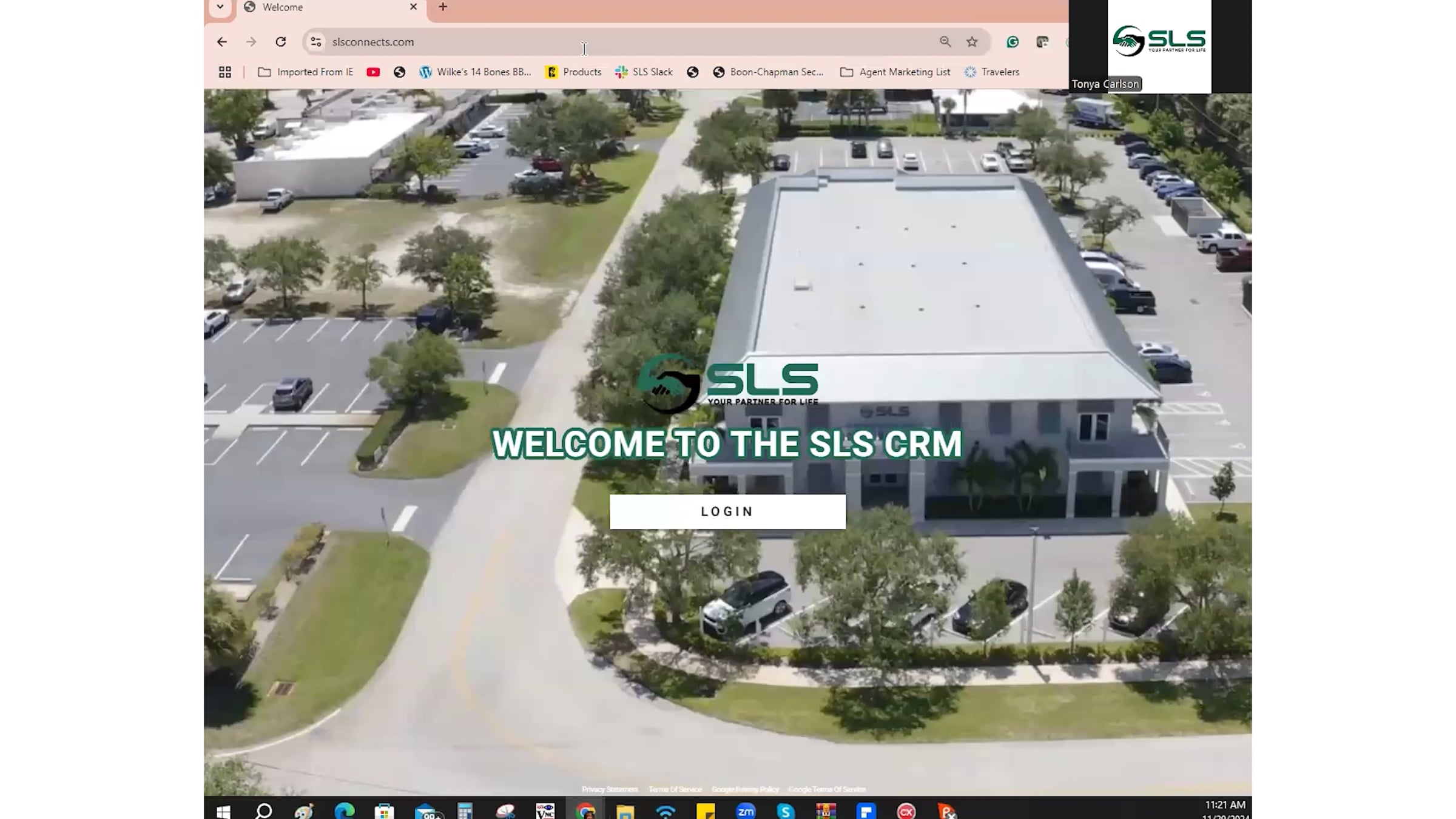Open the zoom magnifier icon in address bar
The width and height of the screenshot is (1456, 819).
pos(945,41)
